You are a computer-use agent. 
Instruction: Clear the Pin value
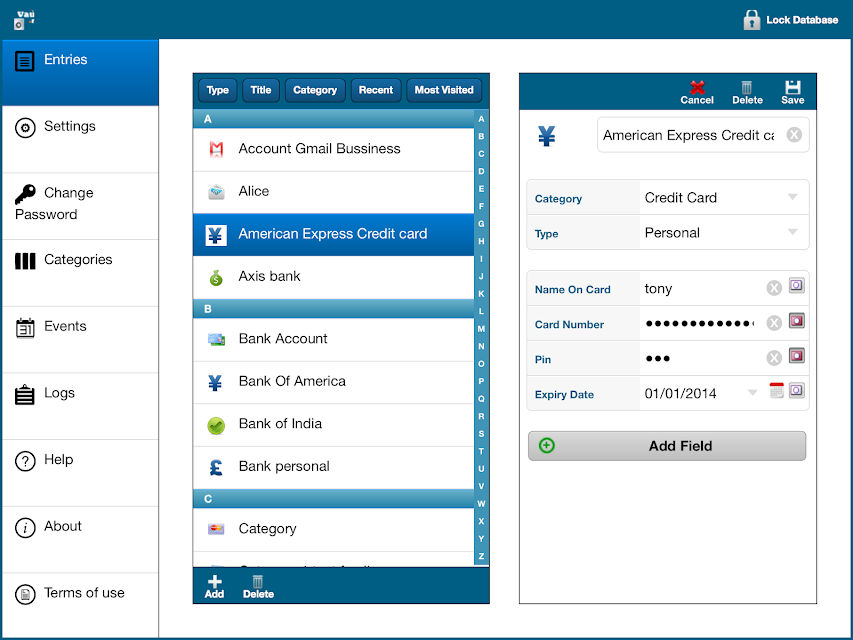(774, 358)
